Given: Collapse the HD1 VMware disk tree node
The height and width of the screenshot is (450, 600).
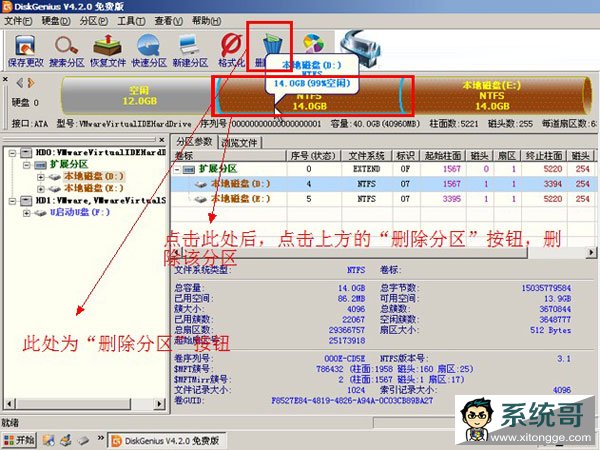Looking at the screenshot, I should pos(12,201).
